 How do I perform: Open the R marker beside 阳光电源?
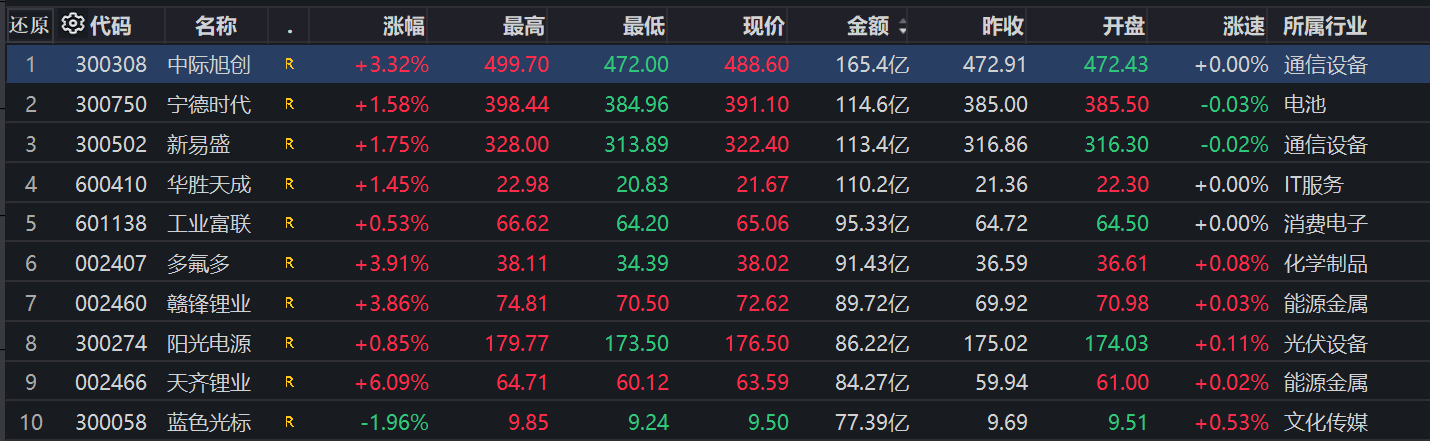(x=289, y=343)
